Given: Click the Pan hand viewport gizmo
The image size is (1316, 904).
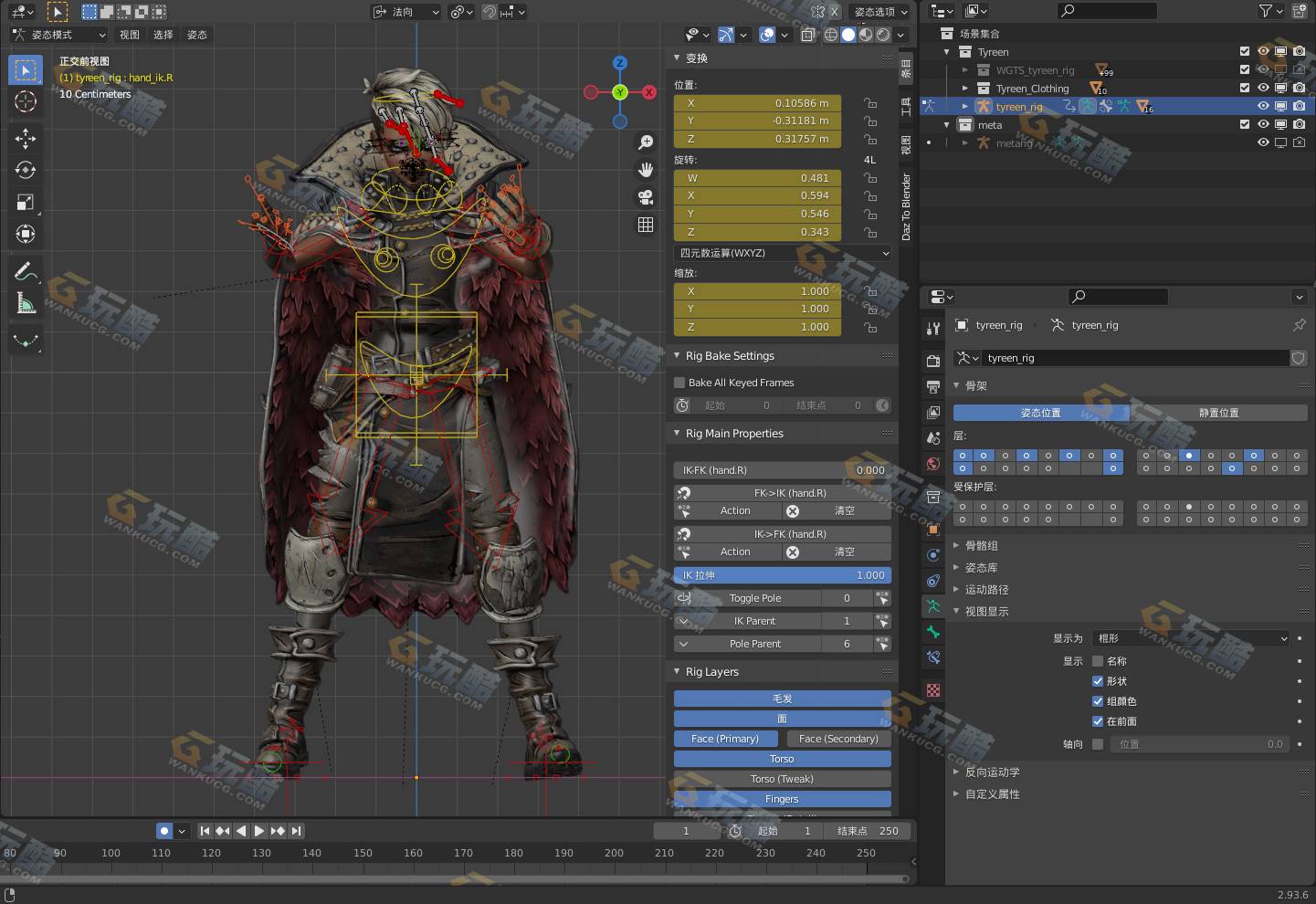Looking at the screenshot, I should coord(646,170).
